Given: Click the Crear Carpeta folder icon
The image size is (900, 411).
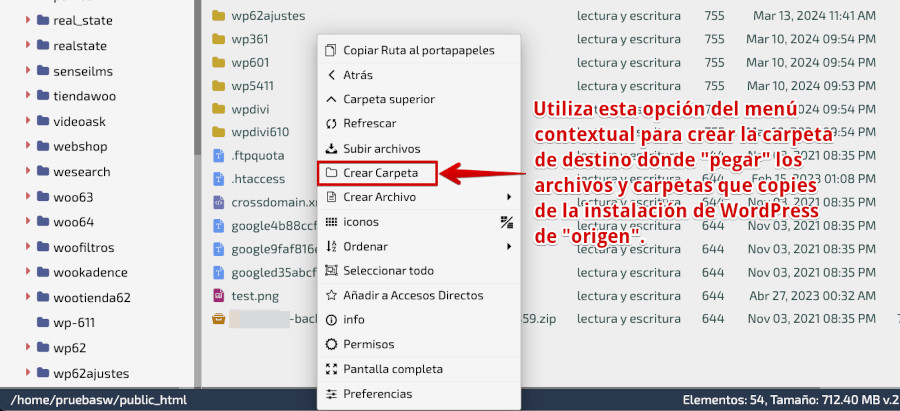Looking at the screenshot, I should coord(331,172).
